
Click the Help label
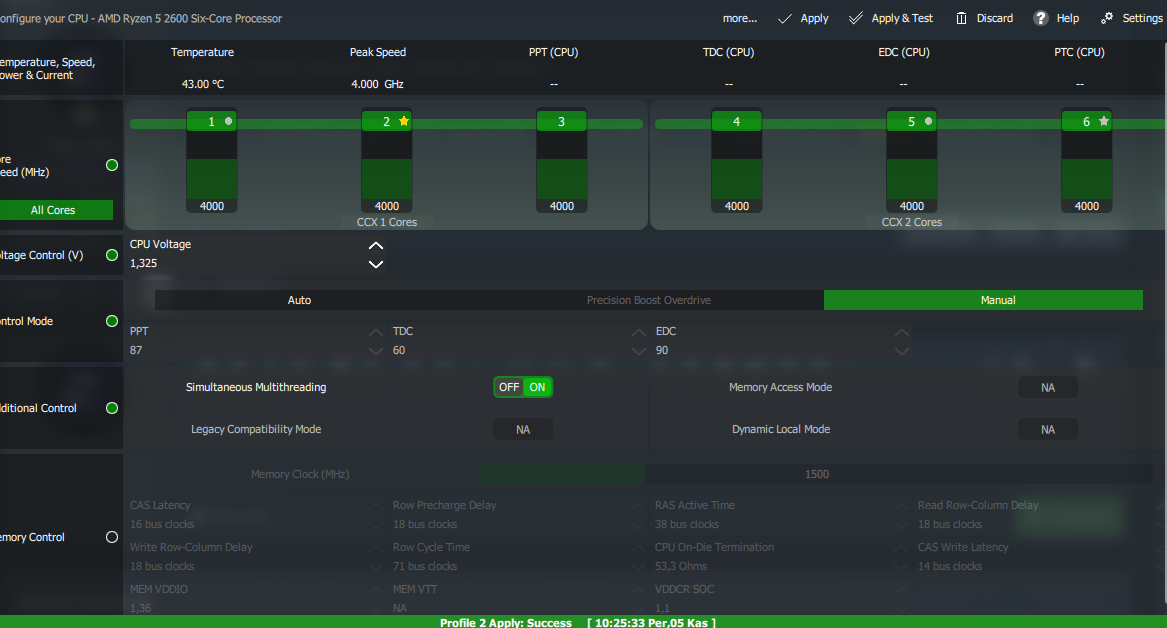coord(1067,19)
